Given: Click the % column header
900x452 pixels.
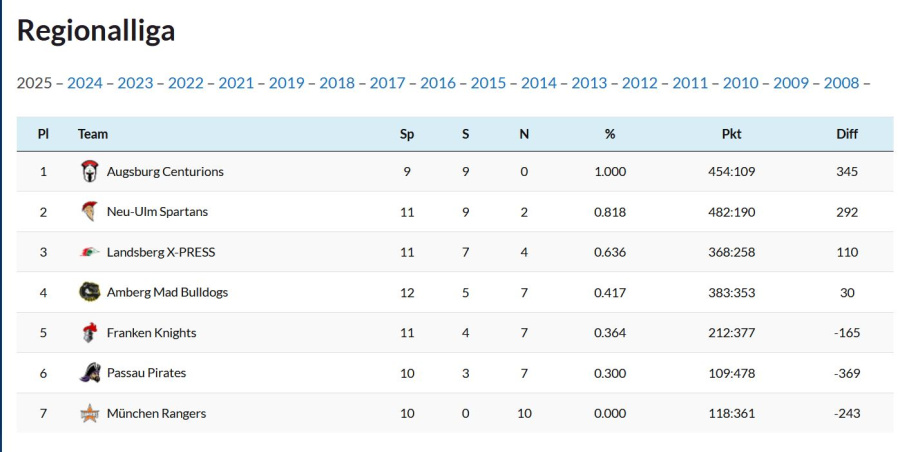Looking at the screenshot, I should (x=610, y=134).
